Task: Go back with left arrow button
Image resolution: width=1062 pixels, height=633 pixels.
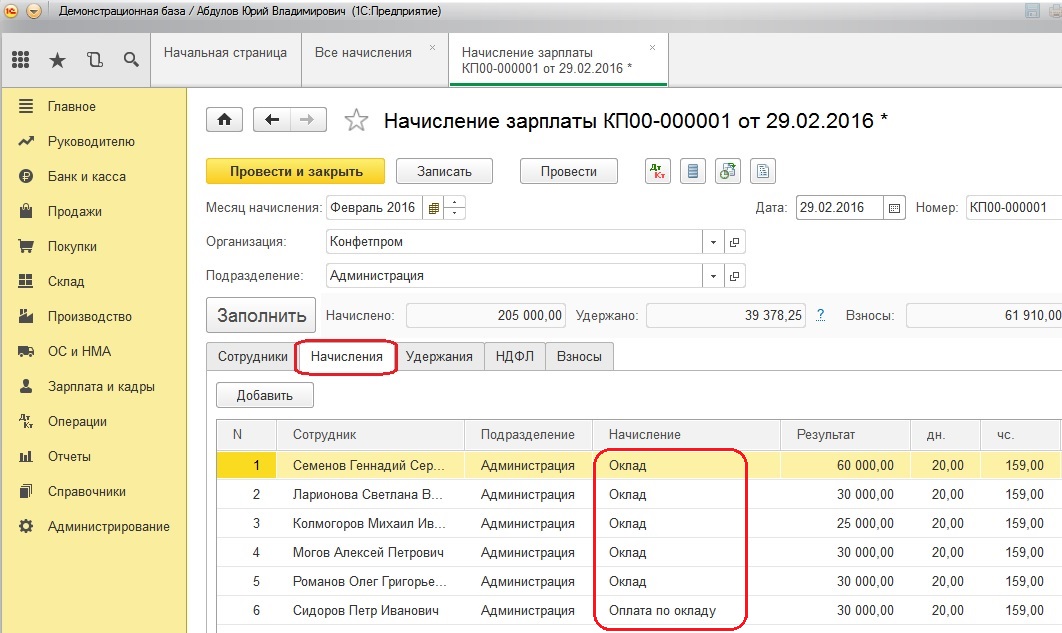Action: click(272, 120)
